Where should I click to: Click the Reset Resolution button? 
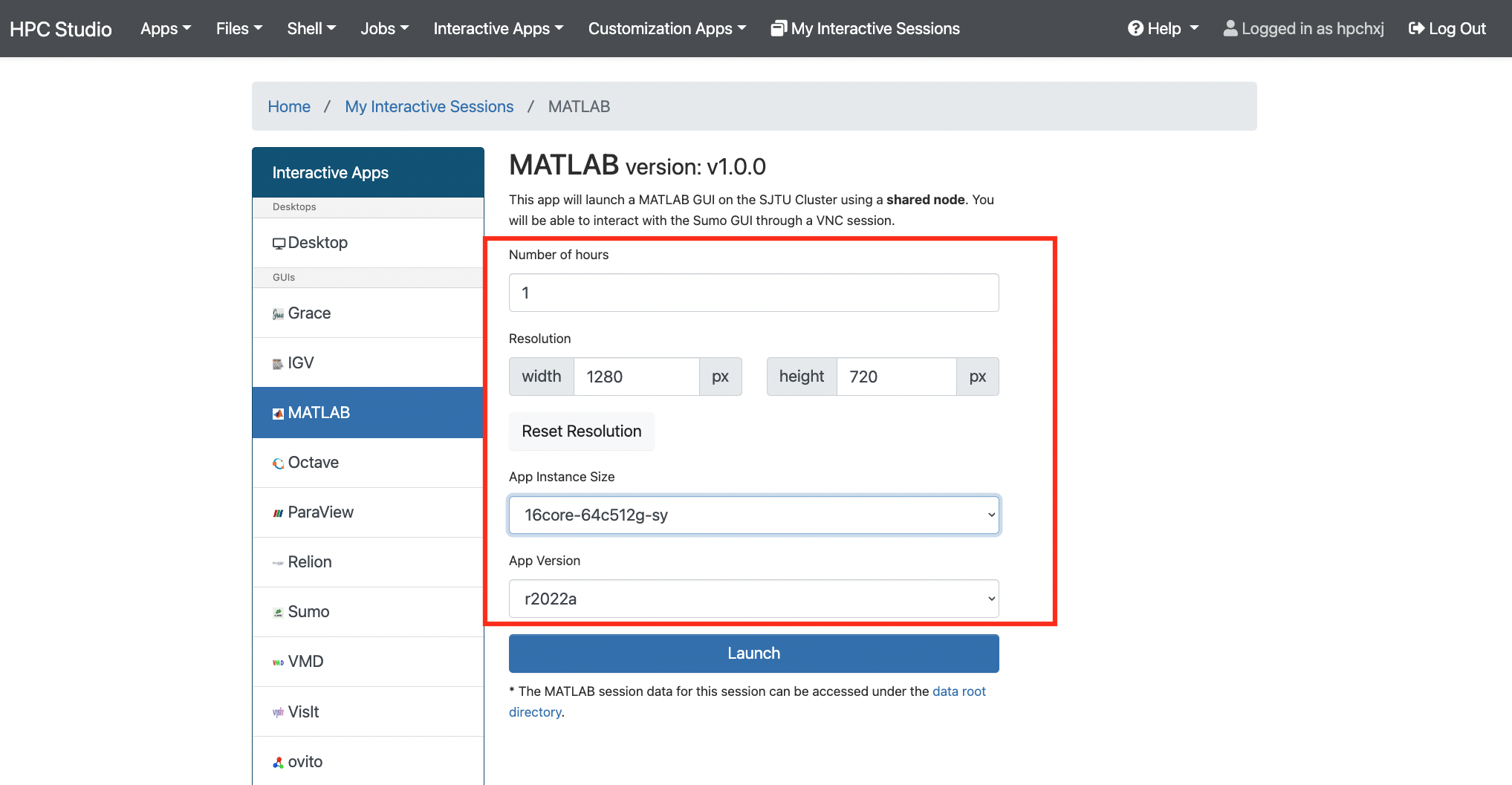coord(581,431)
